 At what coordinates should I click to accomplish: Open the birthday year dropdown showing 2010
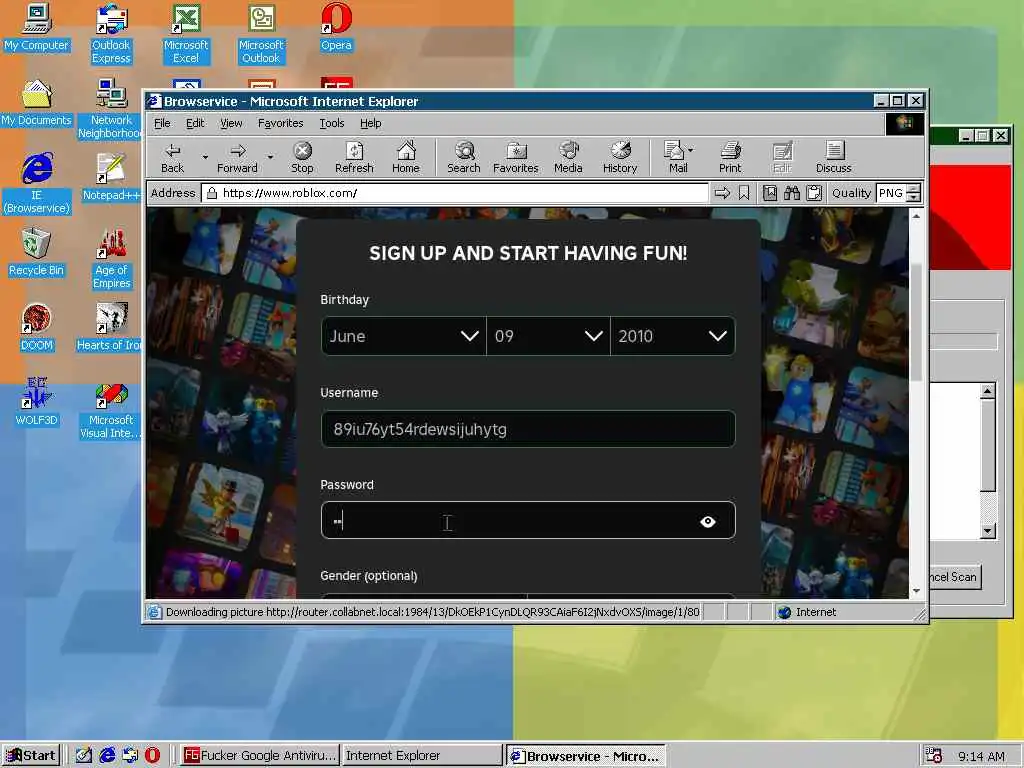tap(673, 336)
